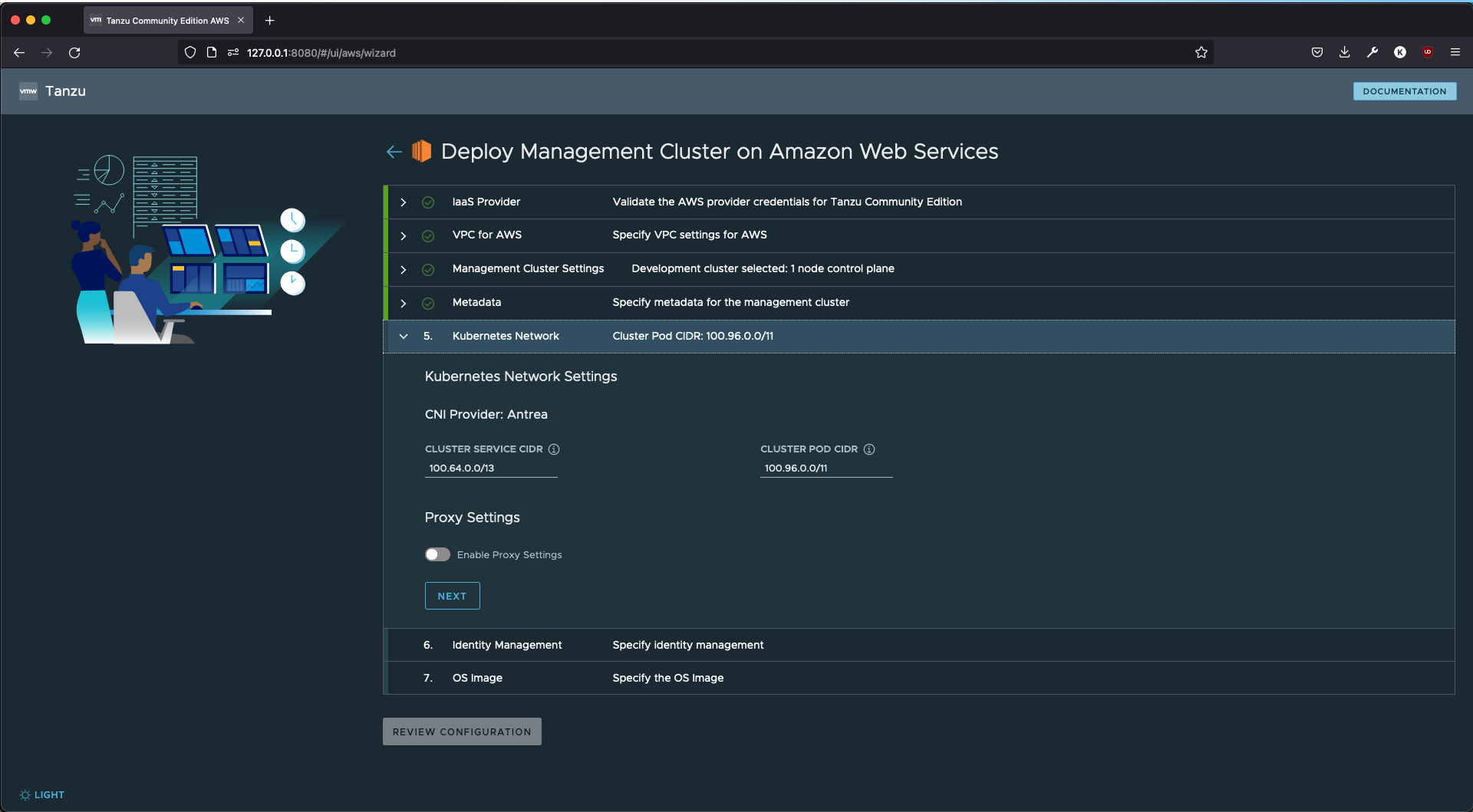Click 'Specify metadata for the management cluster'

tap(731, 302)
